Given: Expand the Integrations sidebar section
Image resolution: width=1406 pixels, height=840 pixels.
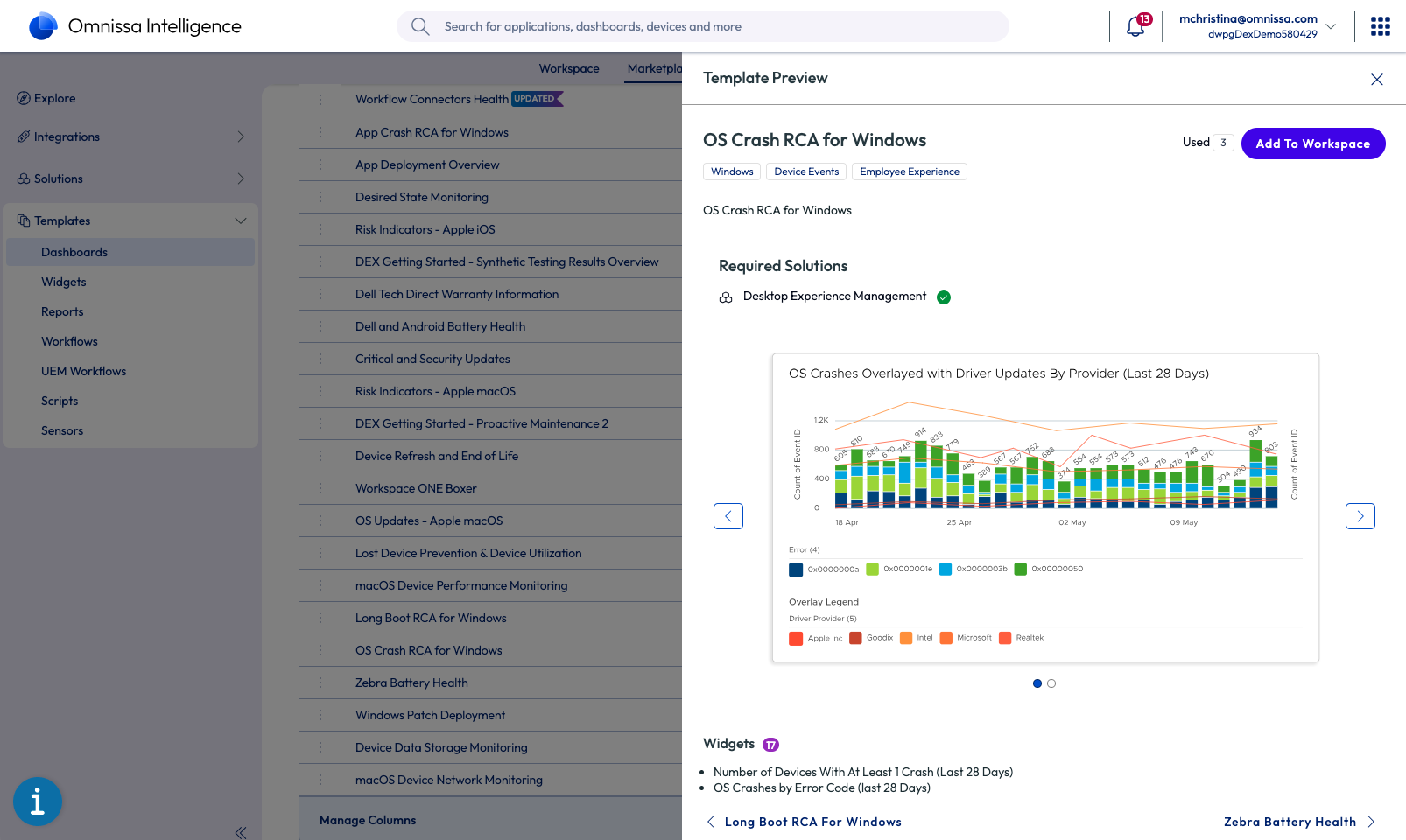Looking at the screenshot, I should tap(241, 136).
